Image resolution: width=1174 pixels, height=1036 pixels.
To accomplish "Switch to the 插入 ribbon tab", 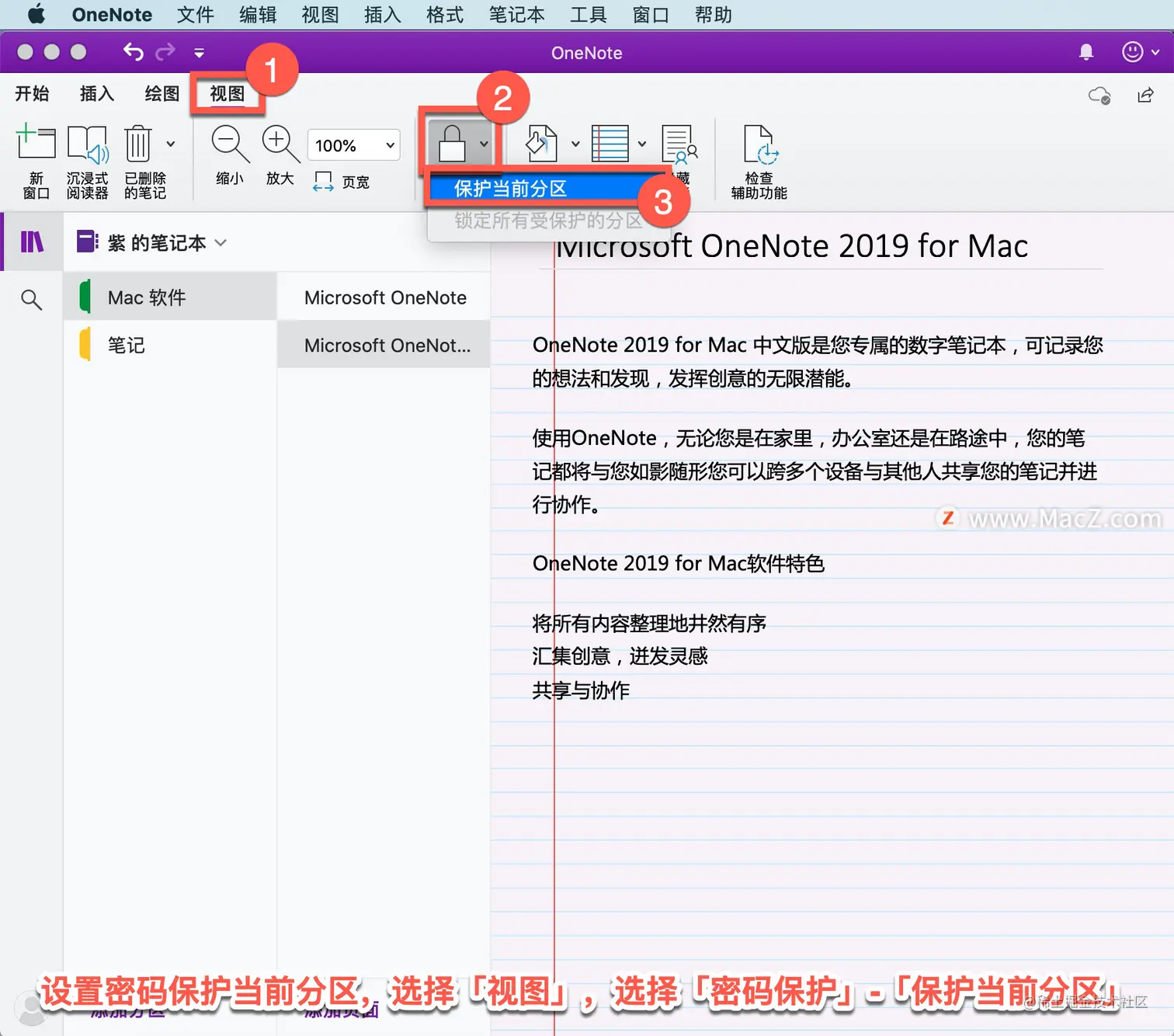I will (97, 94).
